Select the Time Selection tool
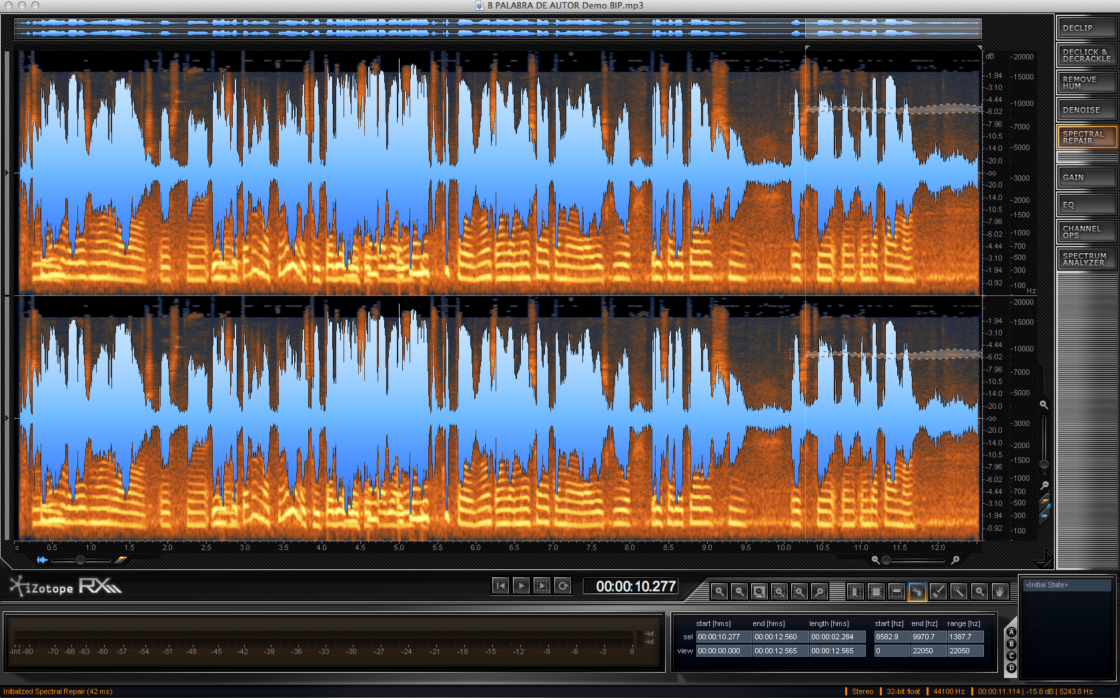 tap(855, 591)
